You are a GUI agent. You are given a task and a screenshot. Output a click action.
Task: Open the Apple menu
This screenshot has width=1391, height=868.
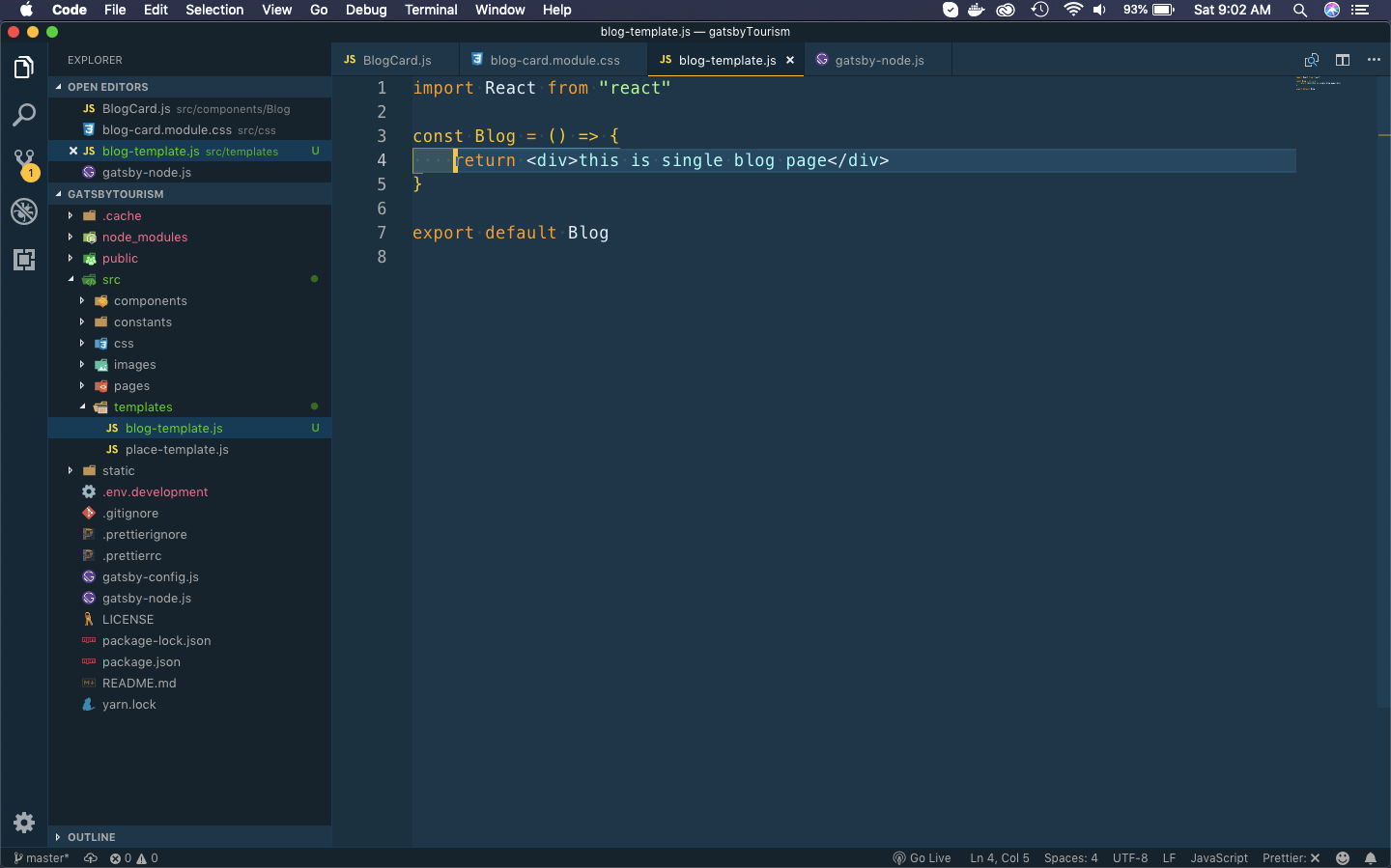(26, 10)
